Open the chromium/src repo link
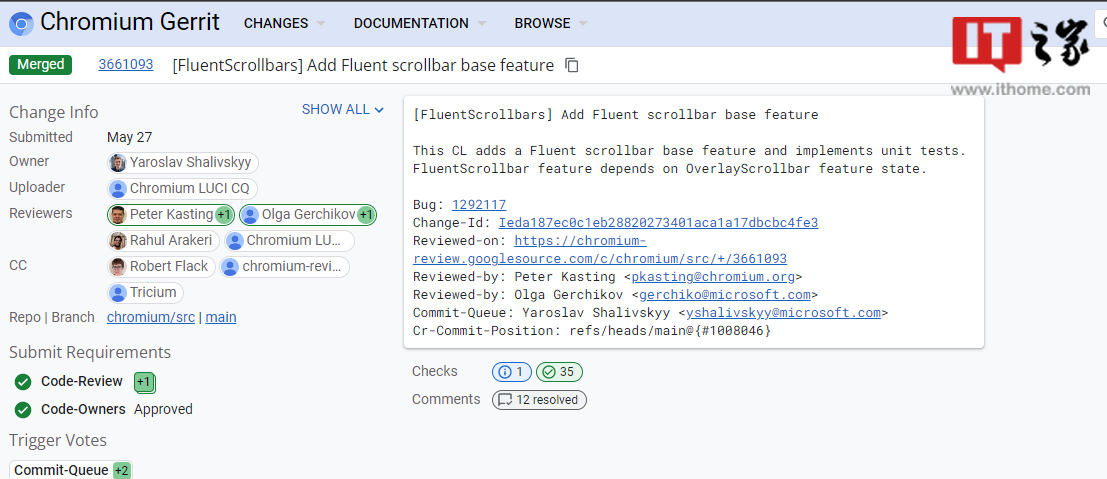Screen dimensions: 1107x479 click(x=150, y=317)
